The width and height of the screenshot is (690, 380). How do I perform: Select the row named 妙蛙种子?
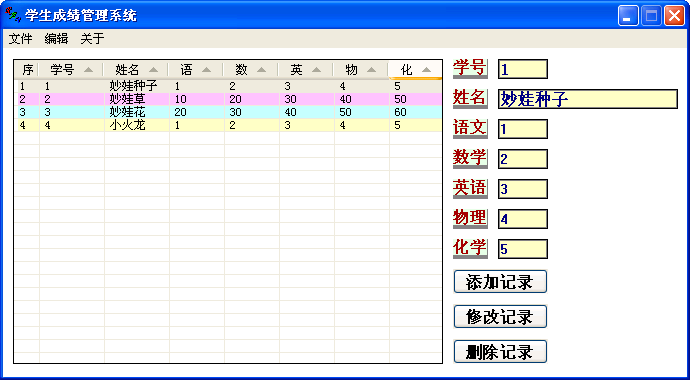pos(228,86)
